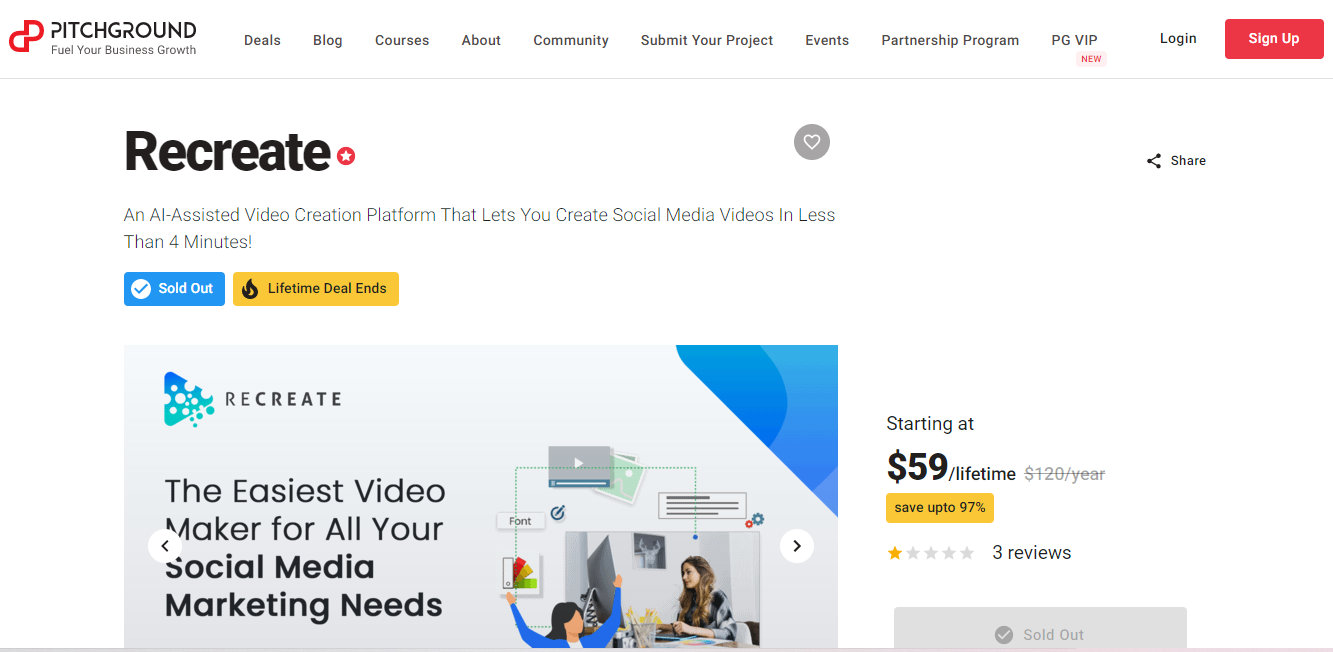Viewport: 1333px width, 652px height.
Task: Click the crossed-out $120/year price
Action: coord(1065,474)
